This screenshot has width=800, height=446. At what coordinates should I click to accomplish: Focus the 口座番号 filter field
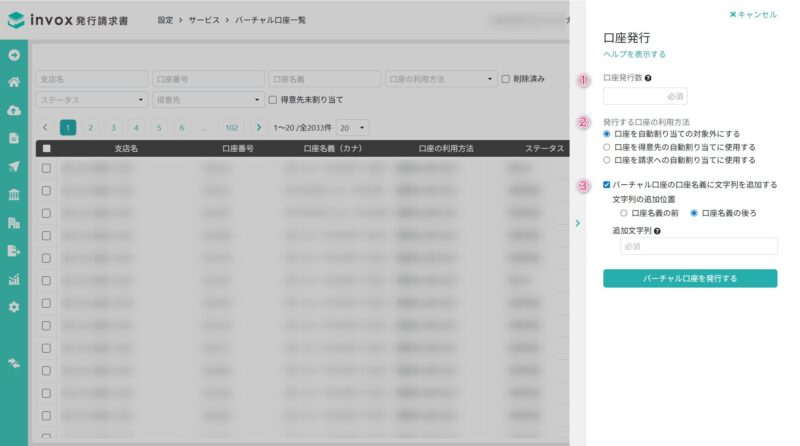tap(208, 79)
